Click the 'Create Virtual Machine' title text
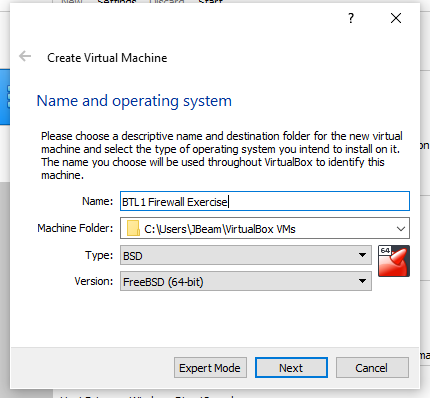 (x=107, y=58)
